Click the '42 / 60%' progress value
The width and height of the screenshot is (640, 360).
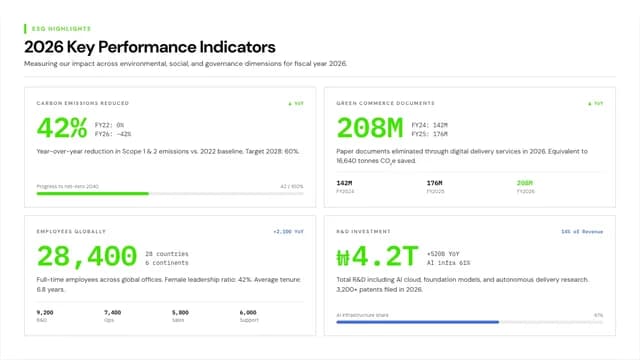(292, 186)
